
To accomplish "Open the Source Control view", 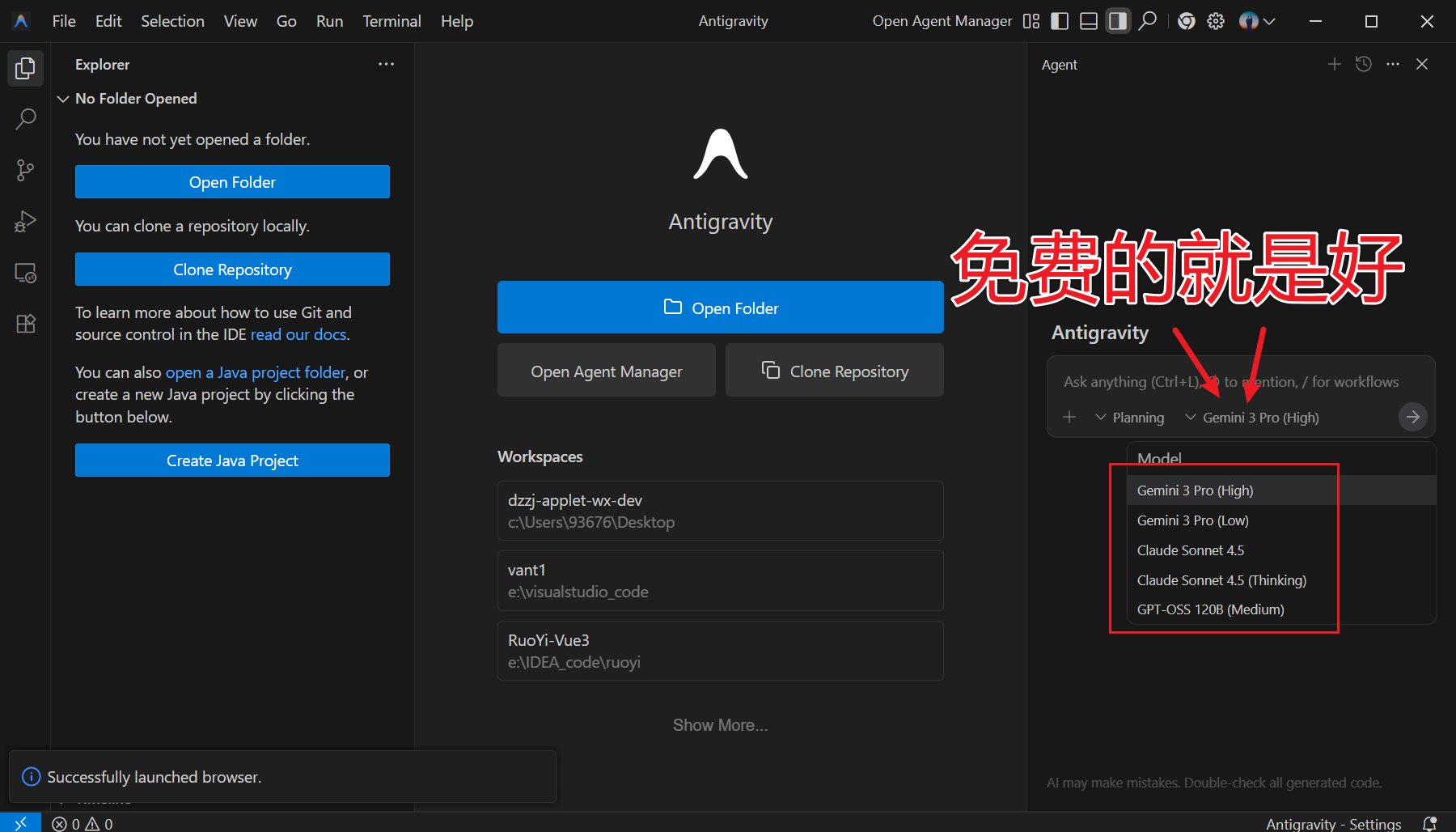I will tap(25, 170).
